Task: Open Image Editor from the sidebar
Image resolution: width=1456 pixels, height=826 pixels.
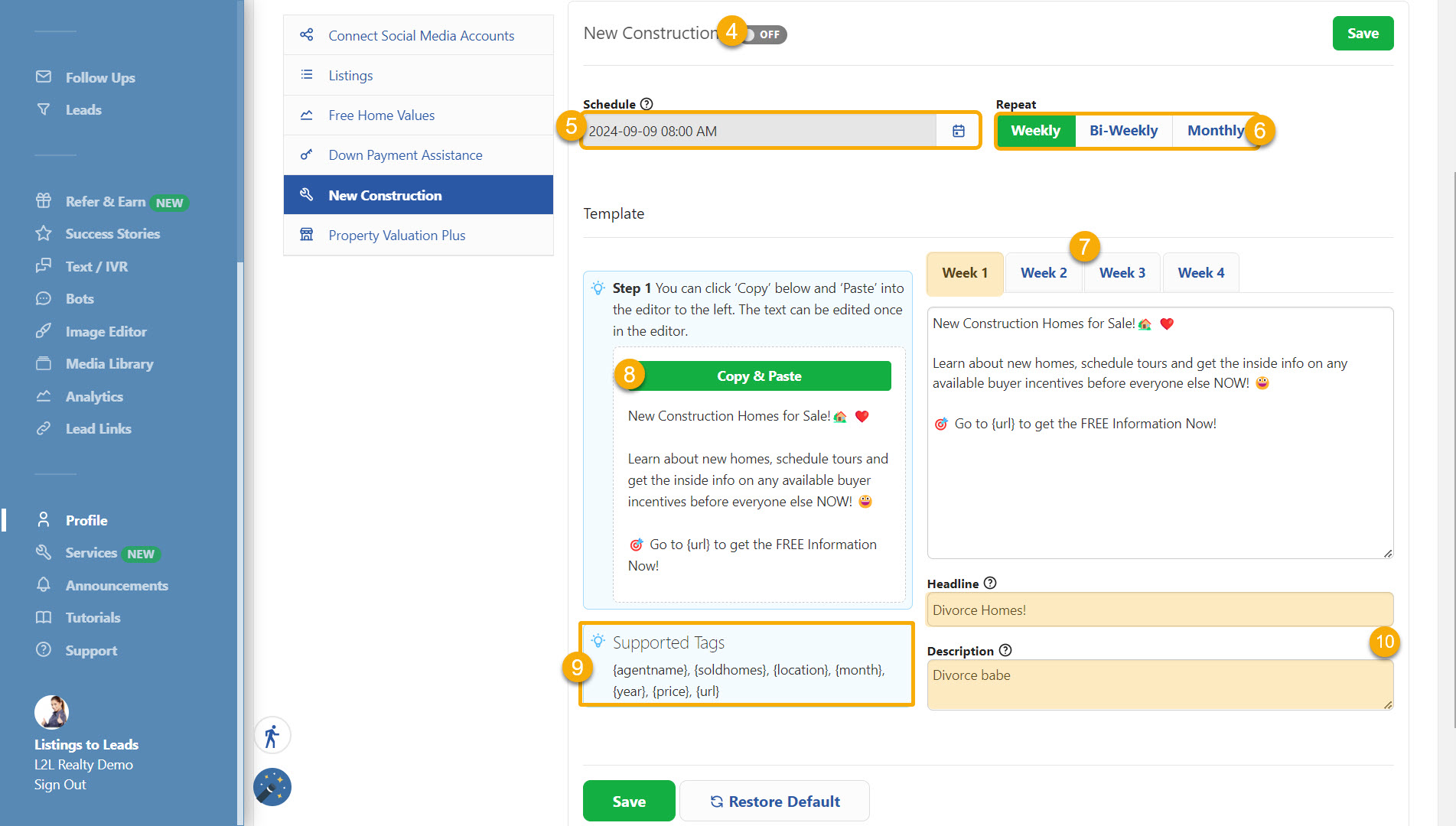Action: click(x=106, y=332)
